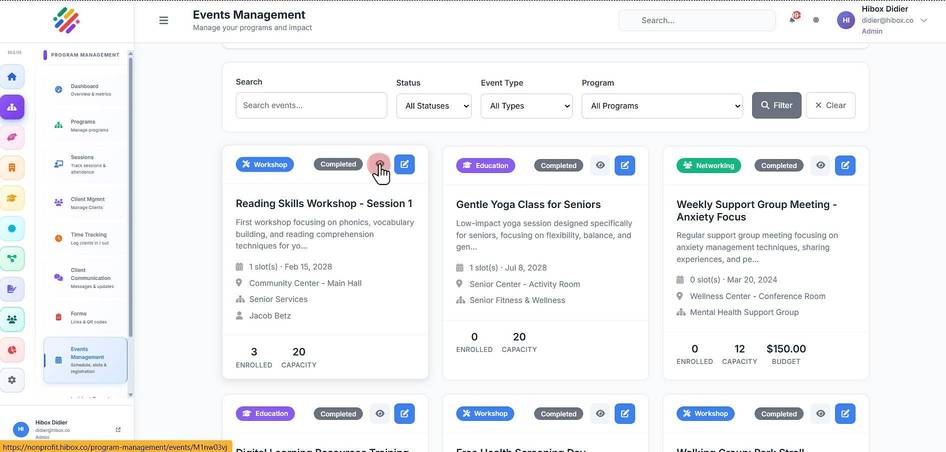Click the colorful app logo
This screenshot has height=452, width=946.
(x=66, y=21)
